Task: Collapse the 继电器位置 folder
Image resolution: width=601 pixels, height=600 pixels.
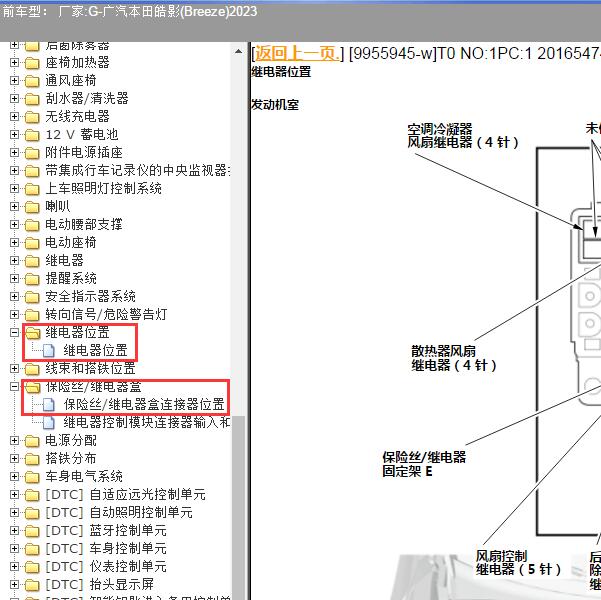Action: (x=15, y=332)
